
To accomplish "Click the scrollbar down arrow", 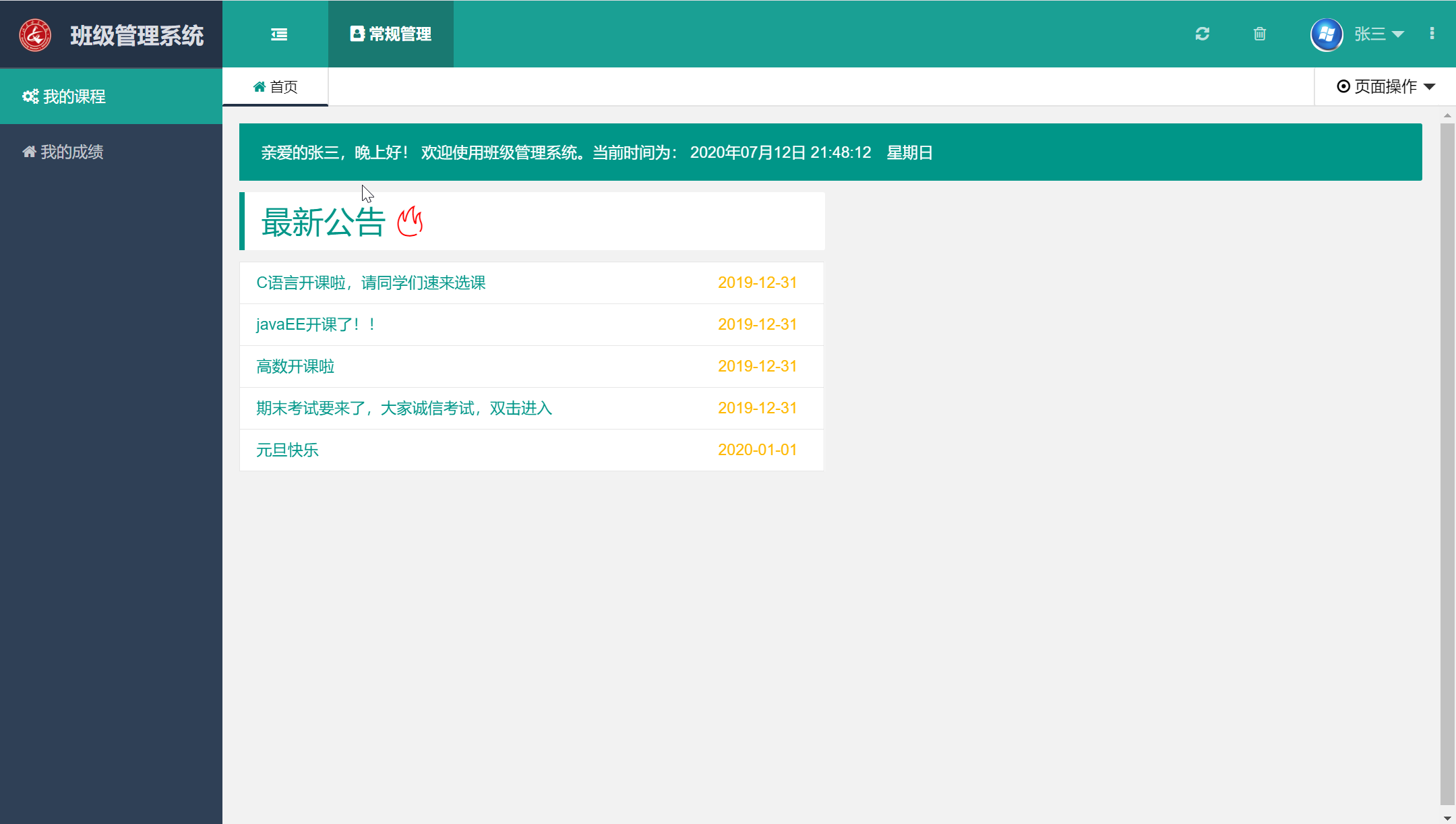I will (x=1447, y=818).
